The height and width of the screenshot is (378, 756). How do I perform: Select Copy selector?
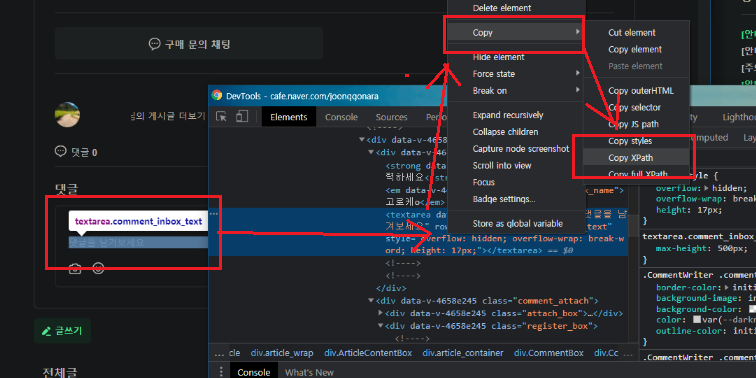click(636, 107)
